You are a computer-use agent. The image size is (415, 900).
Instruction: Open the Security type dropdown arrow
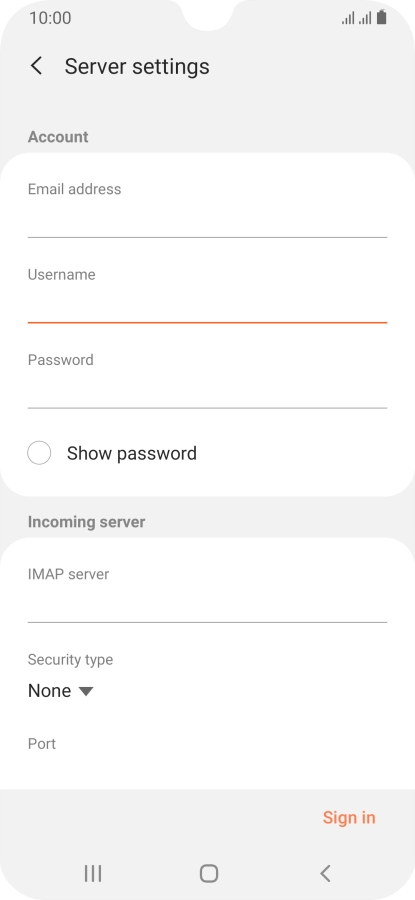pos(86,691)
